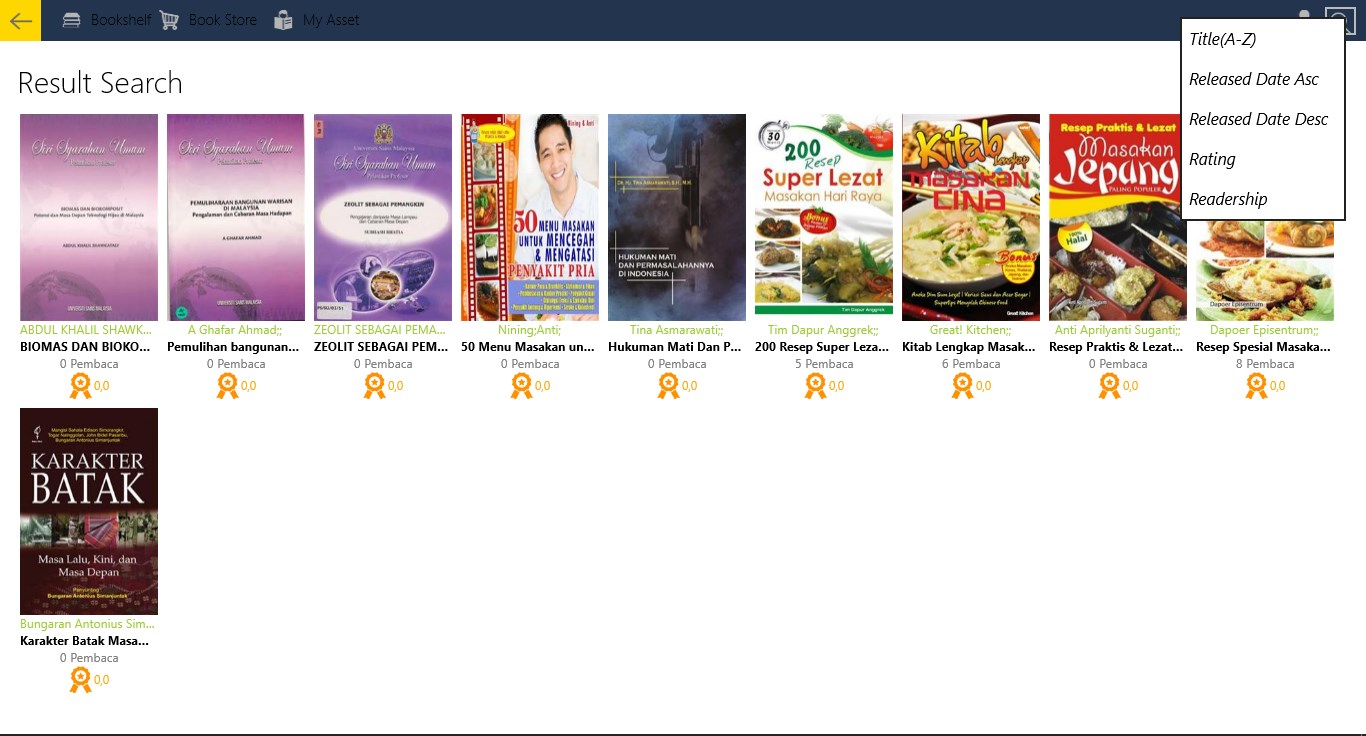This screenshot has width=1366, height=736.
Task: Click the My Asset bag icon
Action: (x=284, y=20)
